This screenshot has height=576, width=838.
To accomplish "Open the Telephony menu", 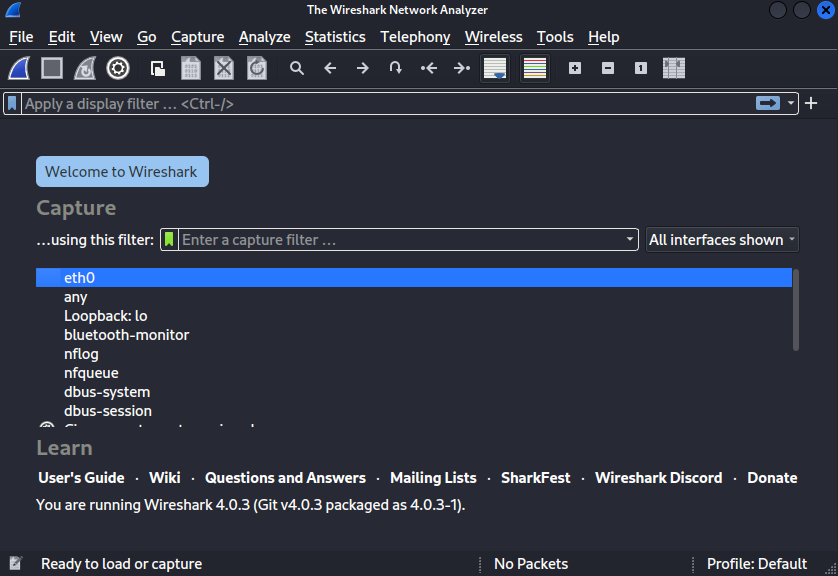I will point(415,37).
